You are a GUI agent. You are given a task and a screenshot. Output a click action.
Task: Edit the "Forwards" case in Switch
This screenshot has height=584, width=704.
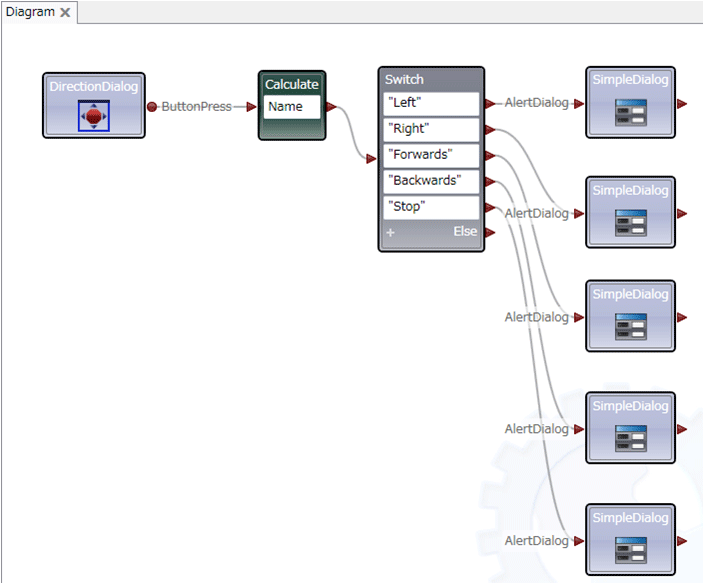coord(431,155)
